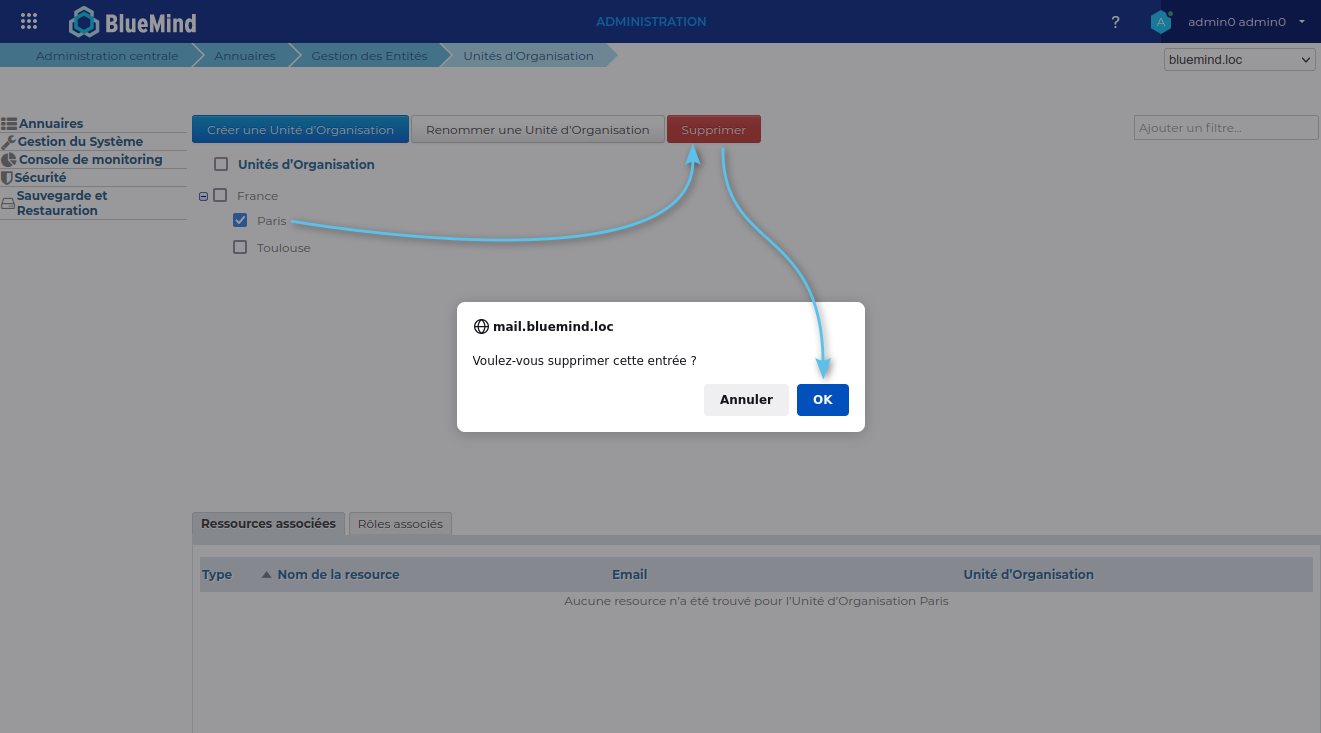This screenshot has width=1321, height=733.
Task: Open the apps grid launcher icon
Action: click(29, 21)
